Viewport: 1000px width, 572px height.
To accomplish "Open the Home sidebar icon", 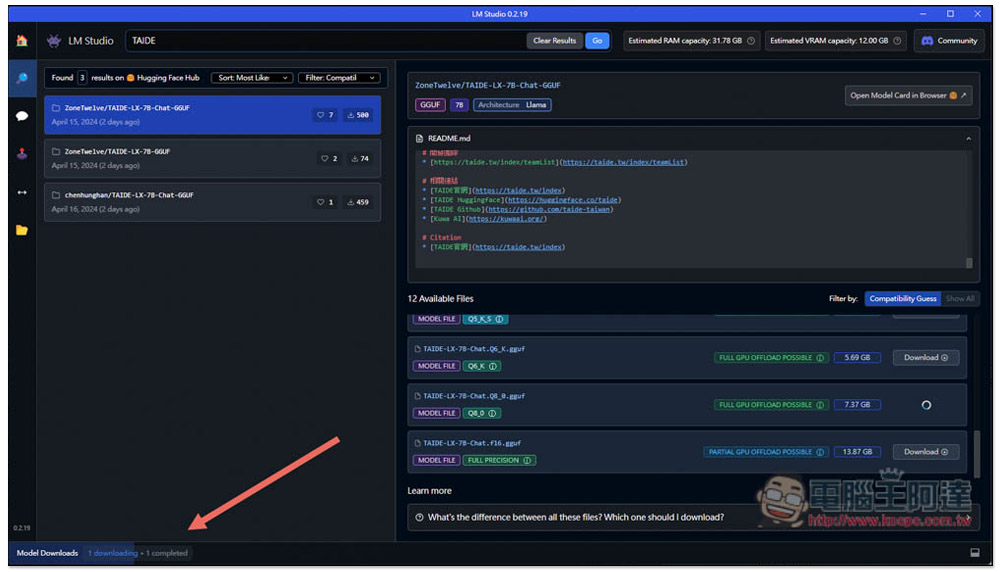I will (x=22, y=41).
